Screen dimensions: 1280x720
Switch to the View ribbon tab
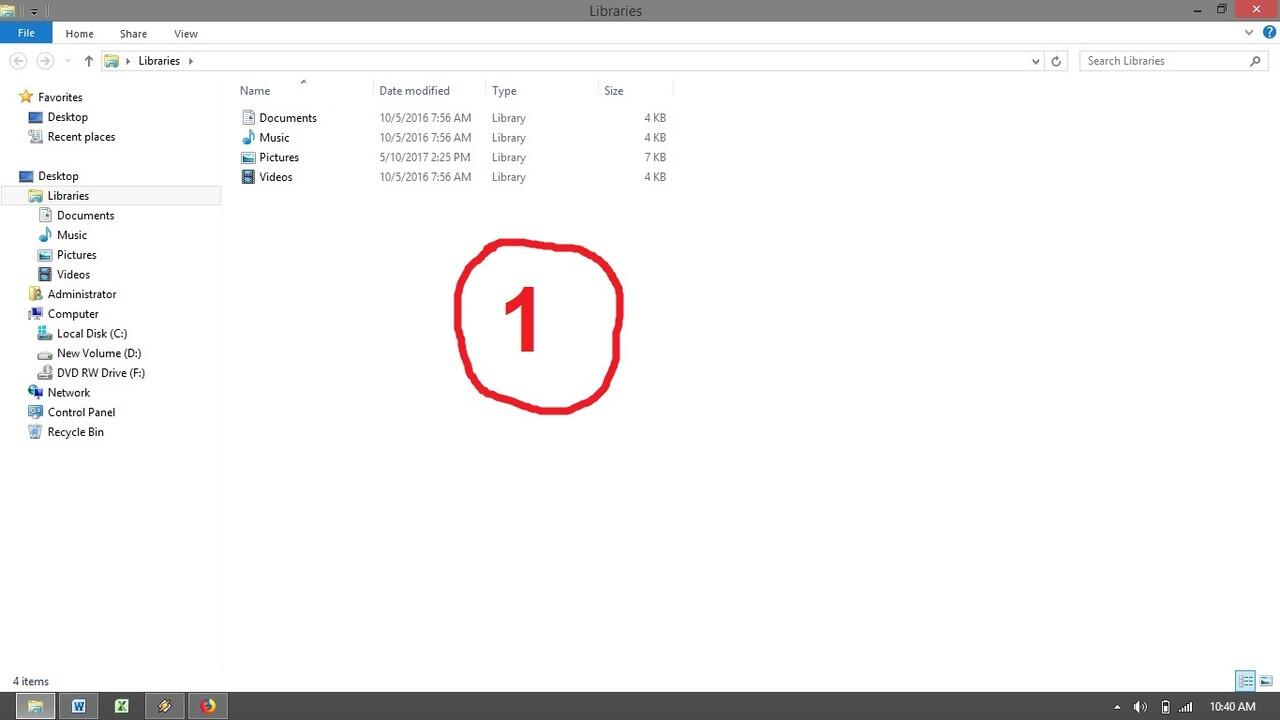pyautogui.click(x=186, y=34)
